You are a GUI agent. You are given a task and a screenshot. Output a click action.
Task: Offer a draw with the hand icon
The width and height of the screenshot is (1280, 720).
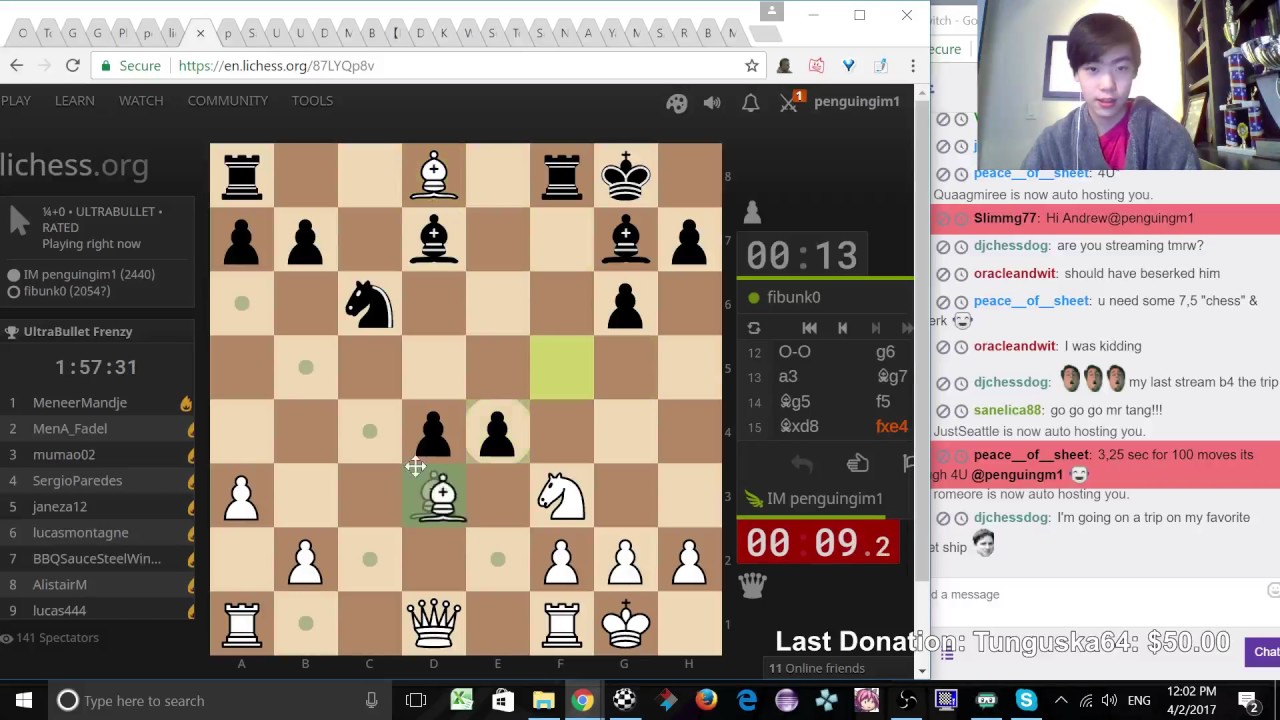click(x=857, y=463)
